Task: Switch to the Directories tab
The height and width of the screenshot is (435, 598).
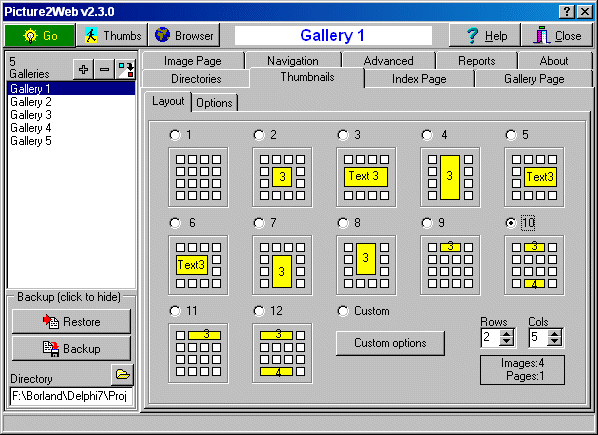Action: (196, 79)
